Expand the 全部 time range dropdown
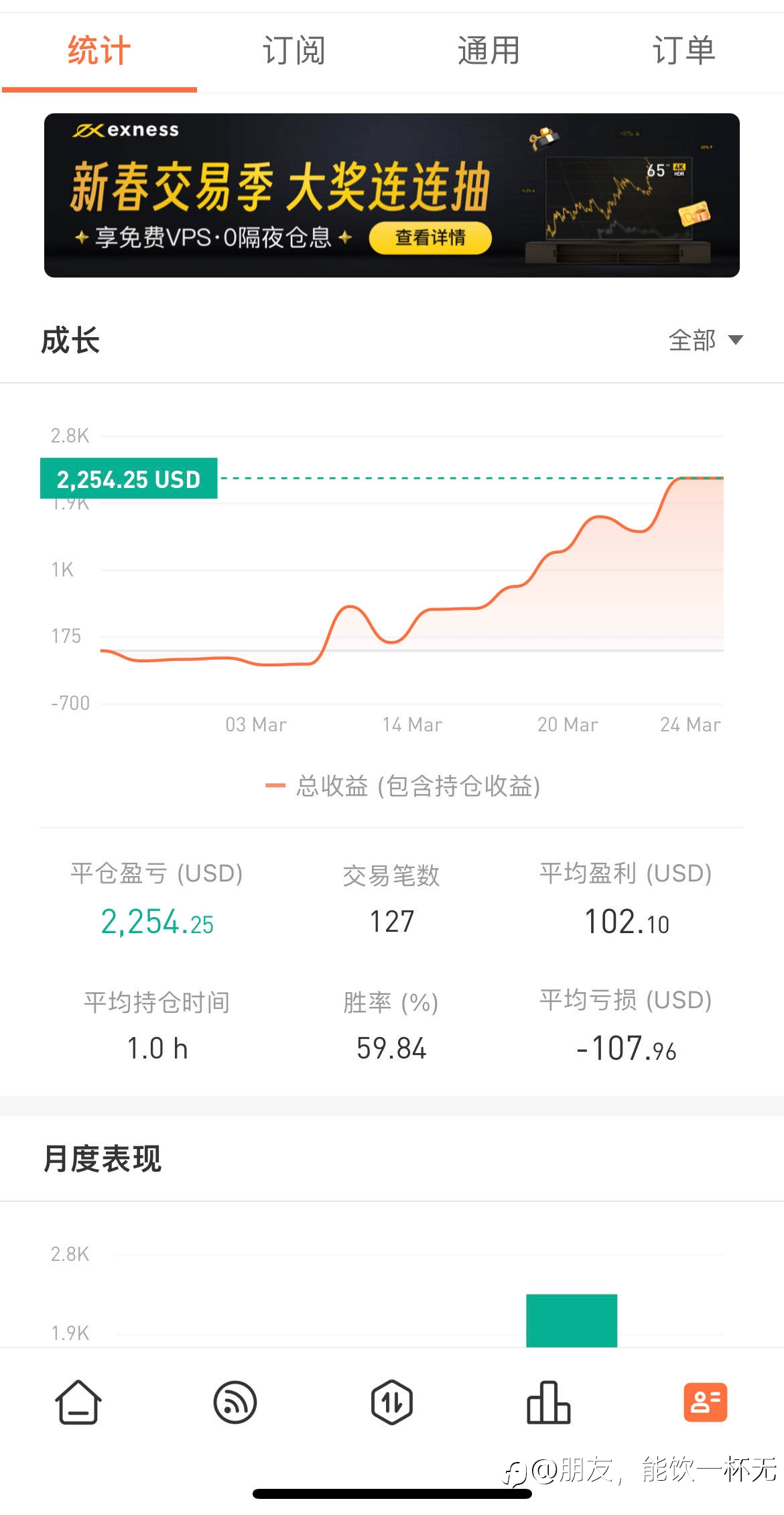This screenshot has height=1515, width=784. [x=706, y=340]
